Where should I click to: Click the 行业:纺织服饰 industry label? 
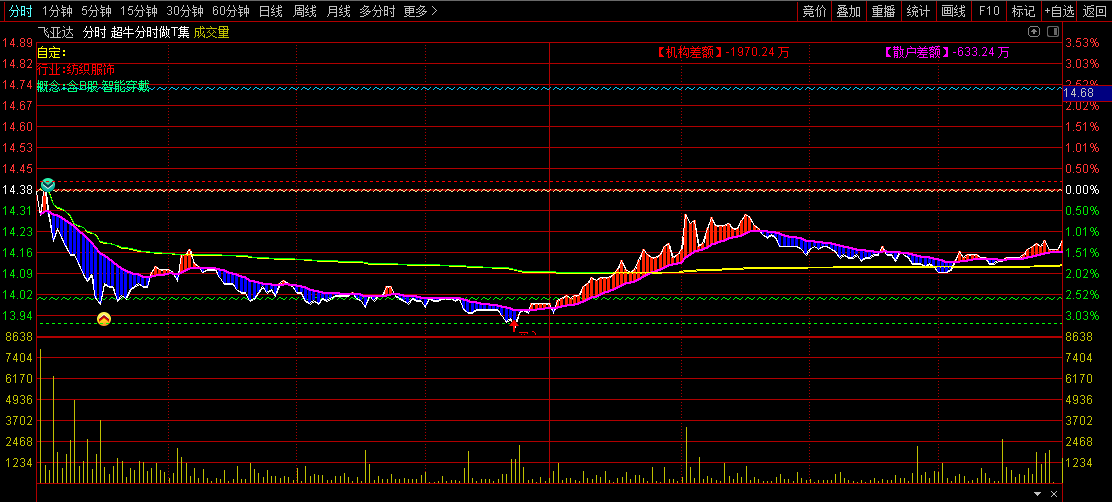click(x=75, y=69)
